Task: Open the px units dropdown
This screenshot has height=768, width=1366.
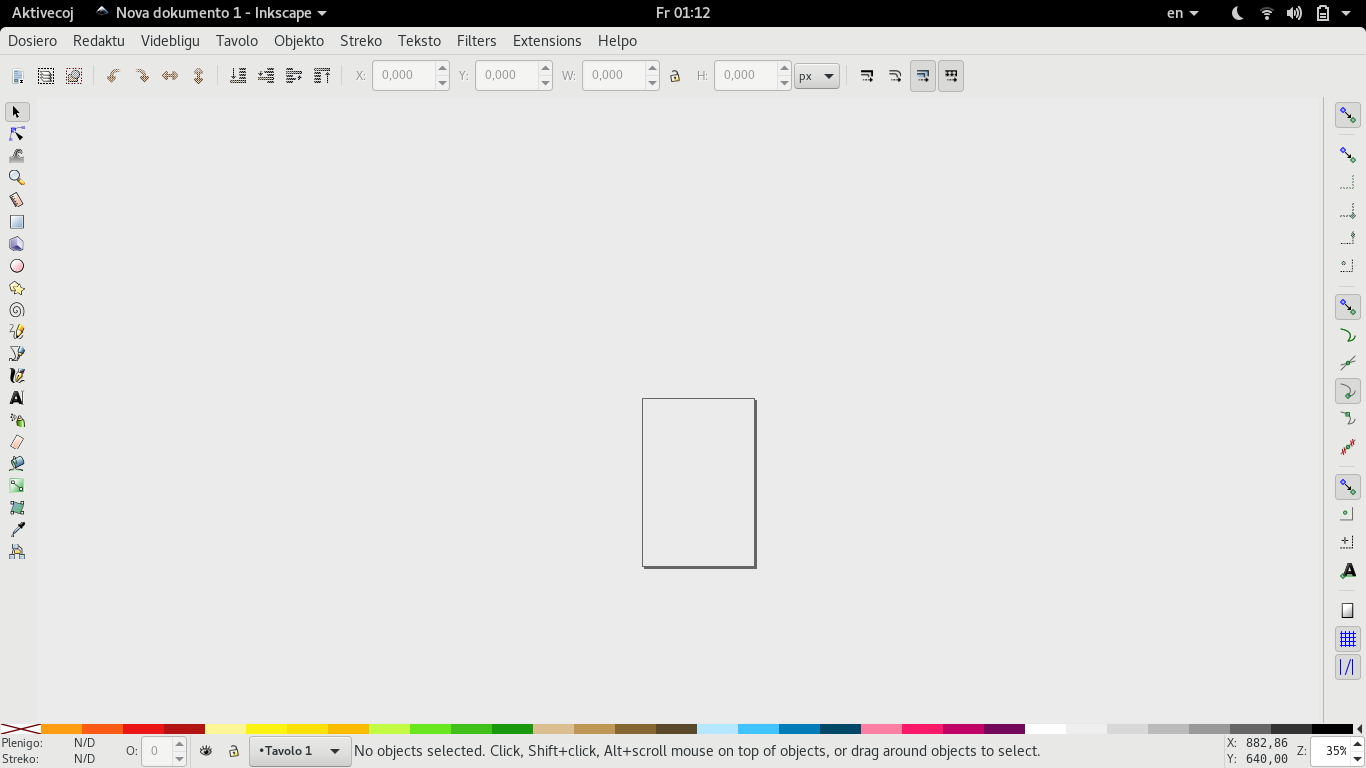Action: coord(817,76)
